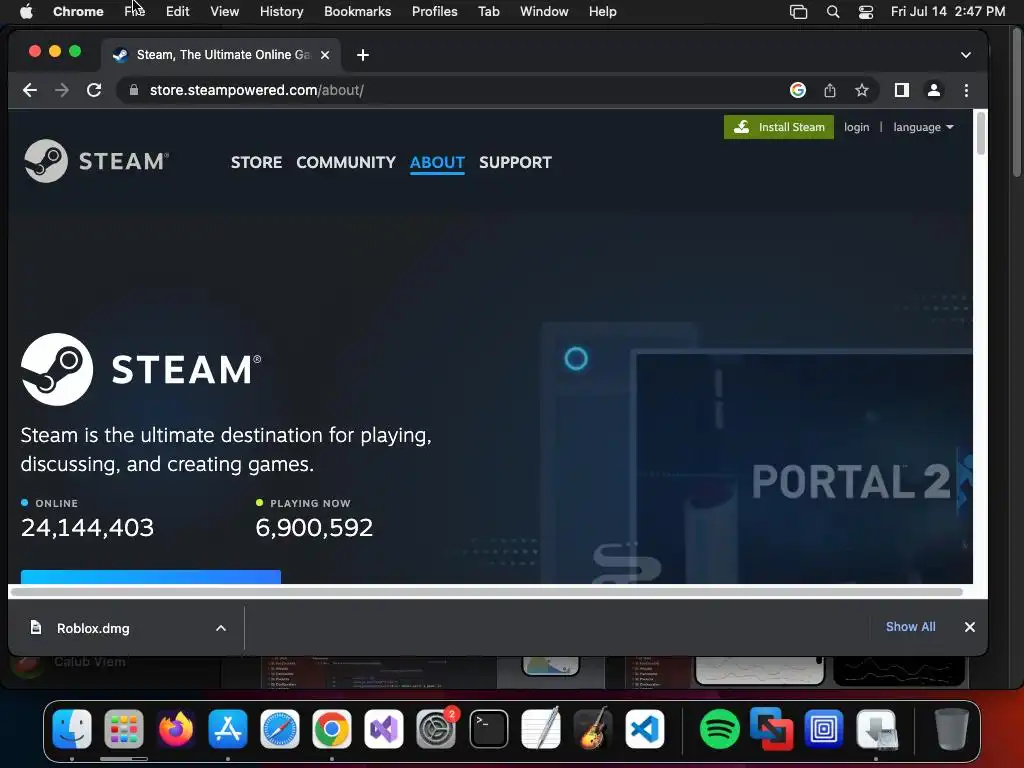Click the site lock icon in address bar
This screenshot has height=768, width=1024.
pyautogui.click(x=134, y=90)
